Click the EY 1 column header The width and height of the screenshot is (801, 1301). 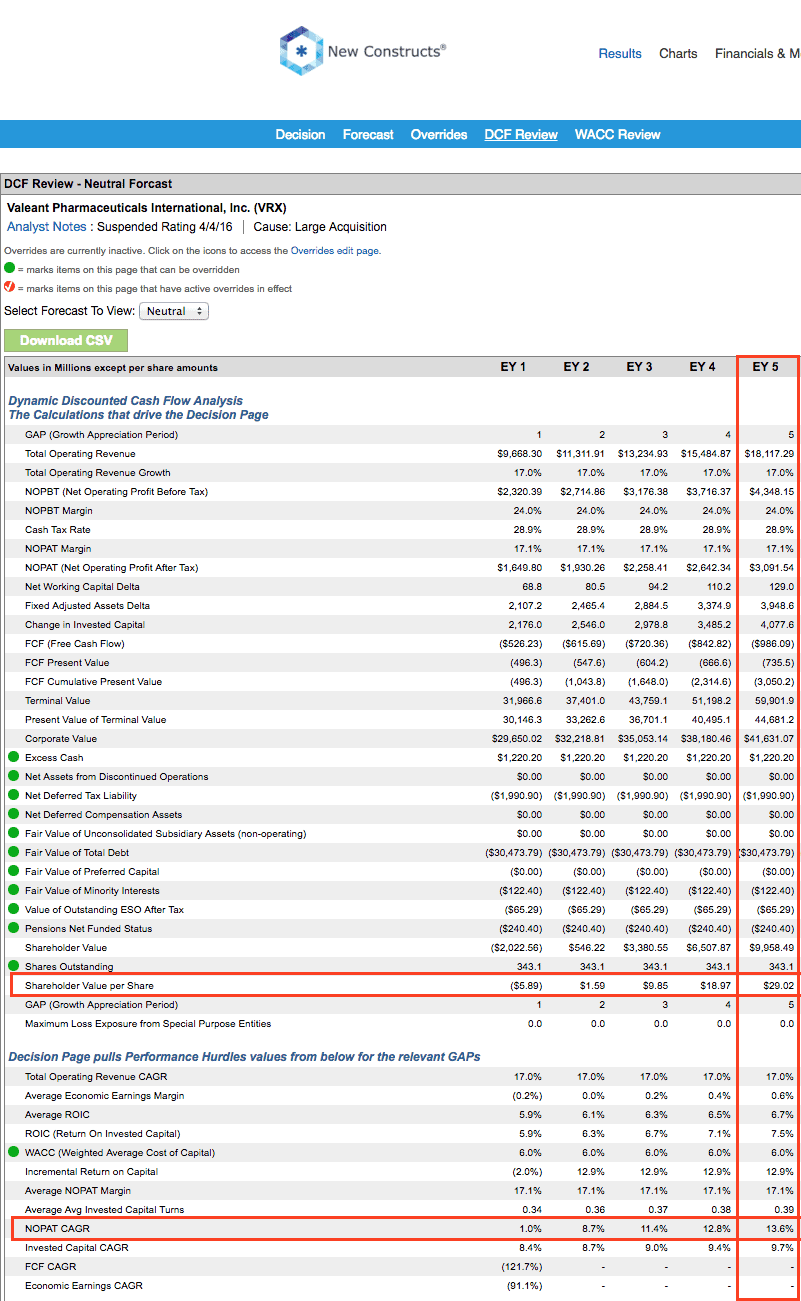coord(513,367)
